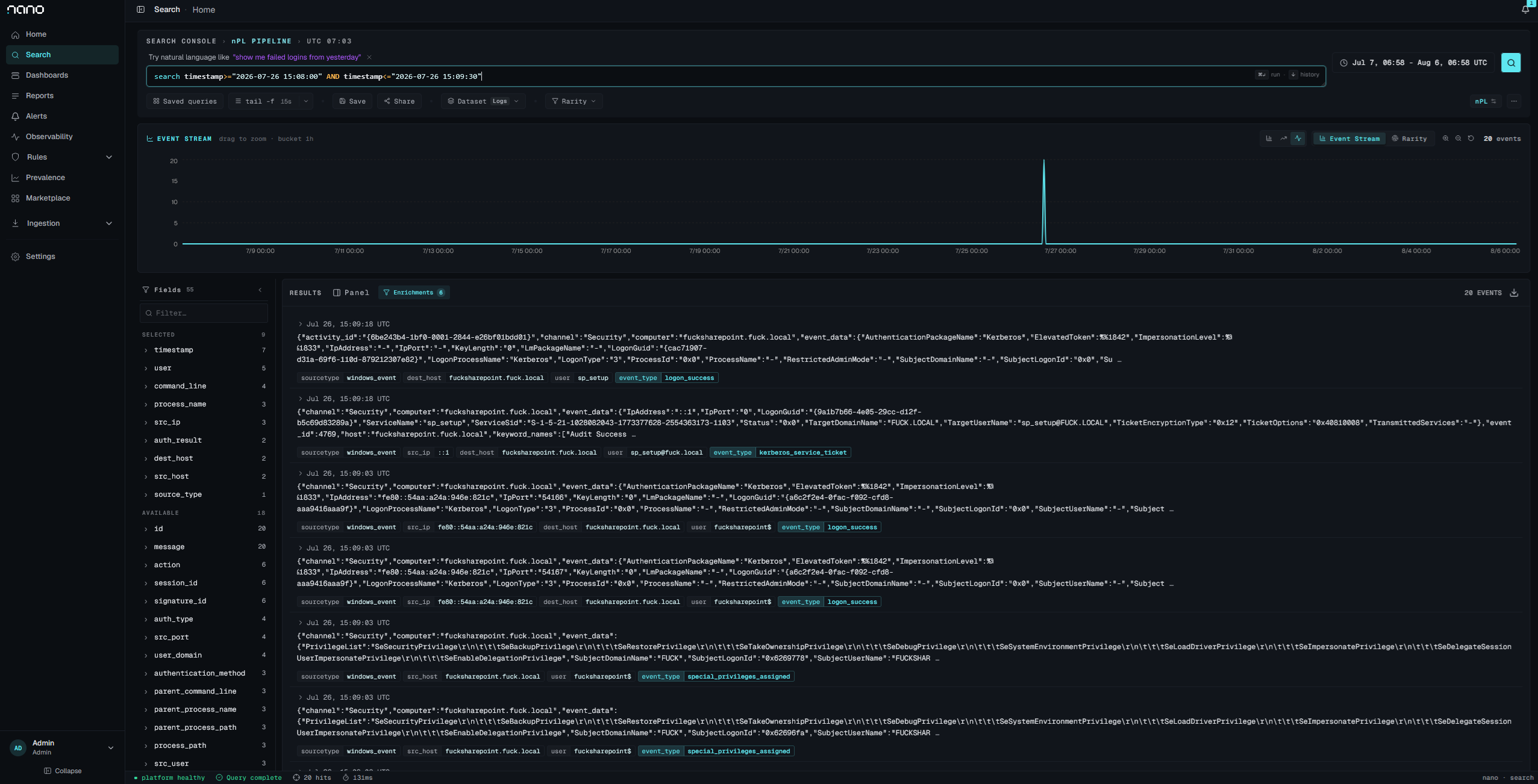Click the platform healthy status
The height and width of the screenshot is (784, 1538).
pyautogui.click(x=169, y=778)
